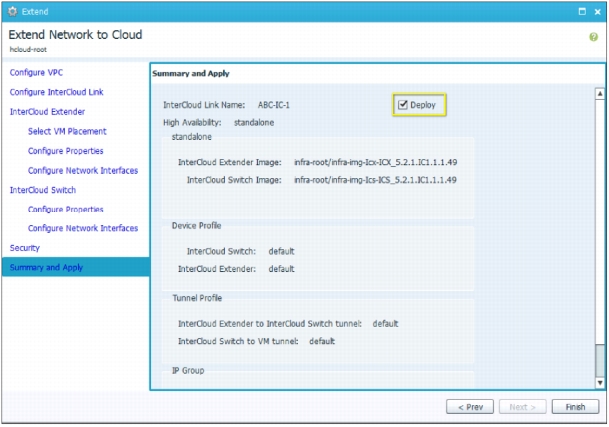Screen dimensions: 609x427
Task: Open Configure Properties under InterCloud Extender
Action: click(x=65, y=151)
